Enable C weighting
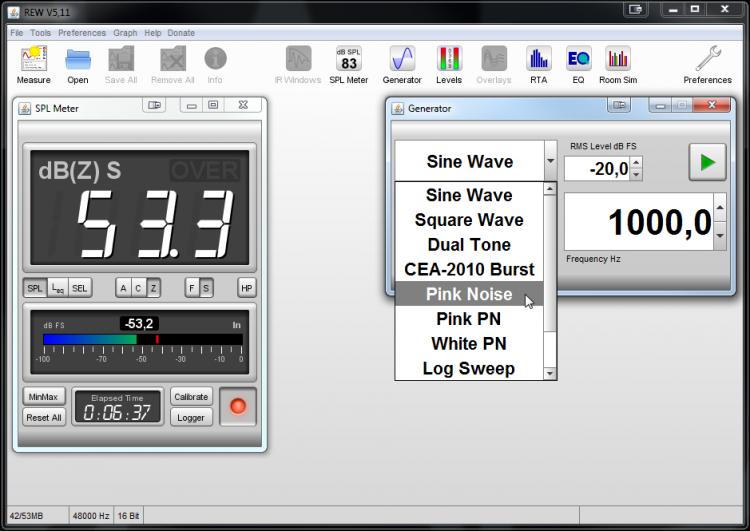Viewport: 750px width, 531px height. pos(138,288)
